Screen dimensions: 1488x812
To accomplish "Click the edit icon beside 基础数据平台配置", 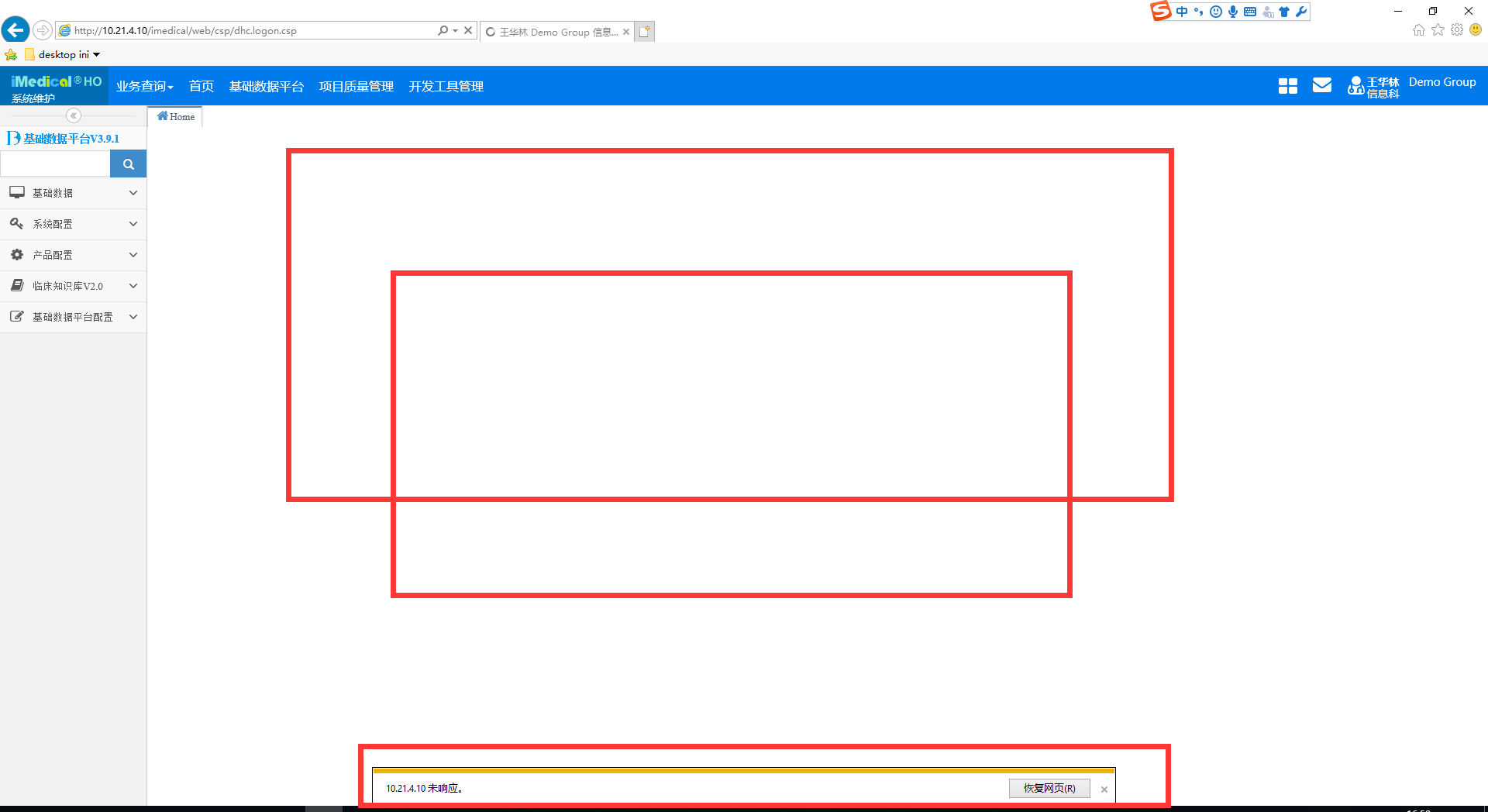I will pyautogui.click(x=17, y=316).
